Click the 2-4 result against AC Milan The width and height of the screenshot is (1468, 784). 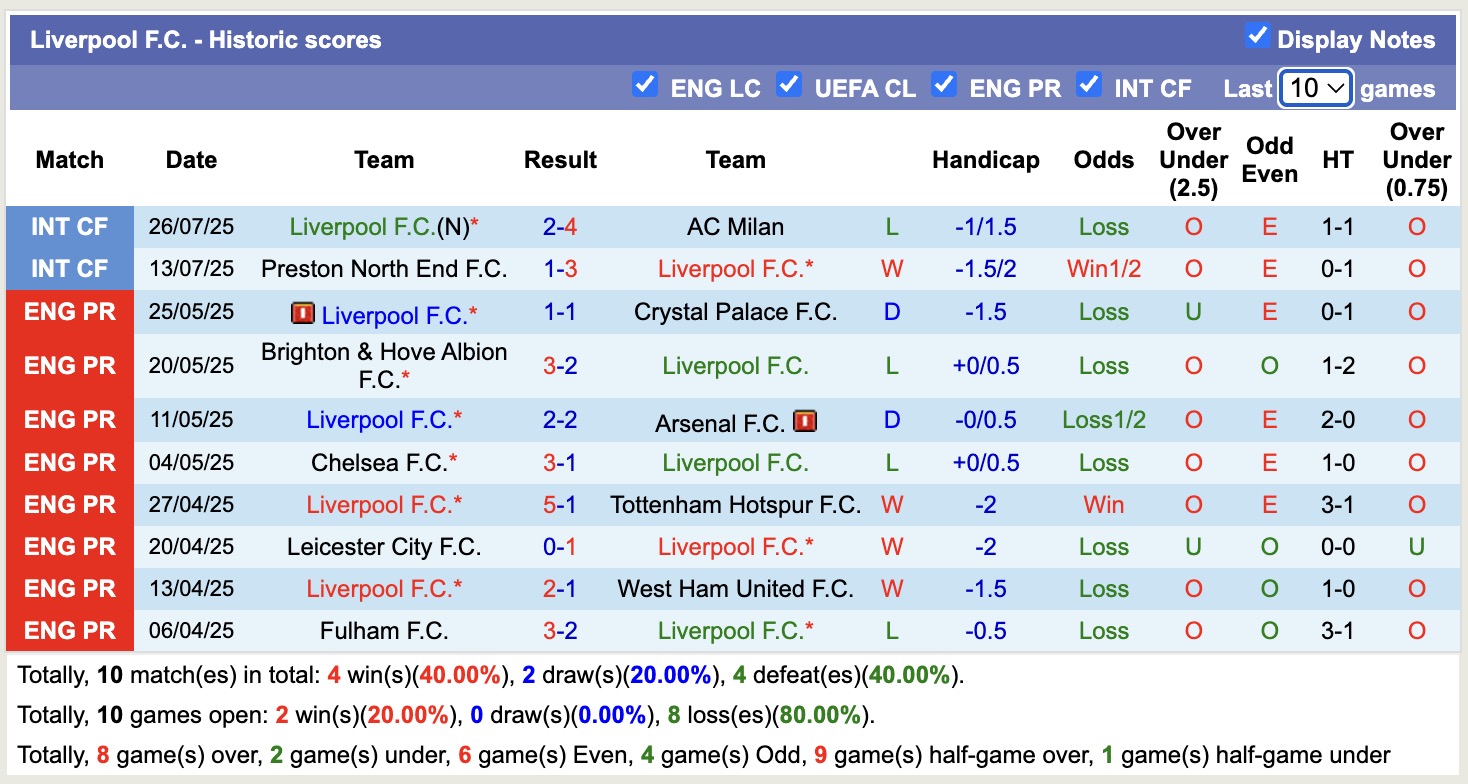pyautogui.click(x=560, y=227)
